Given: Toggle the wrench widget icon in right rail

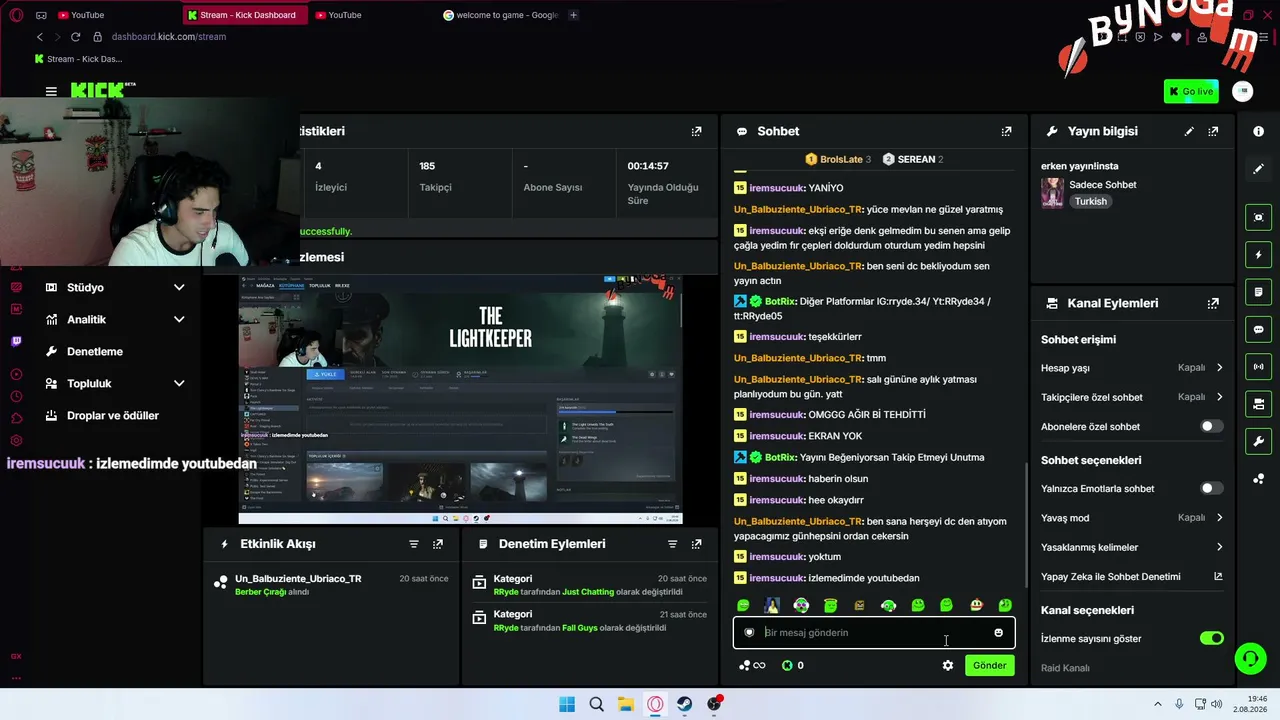Looking at the screenshot, I should tap(1258, 441).
